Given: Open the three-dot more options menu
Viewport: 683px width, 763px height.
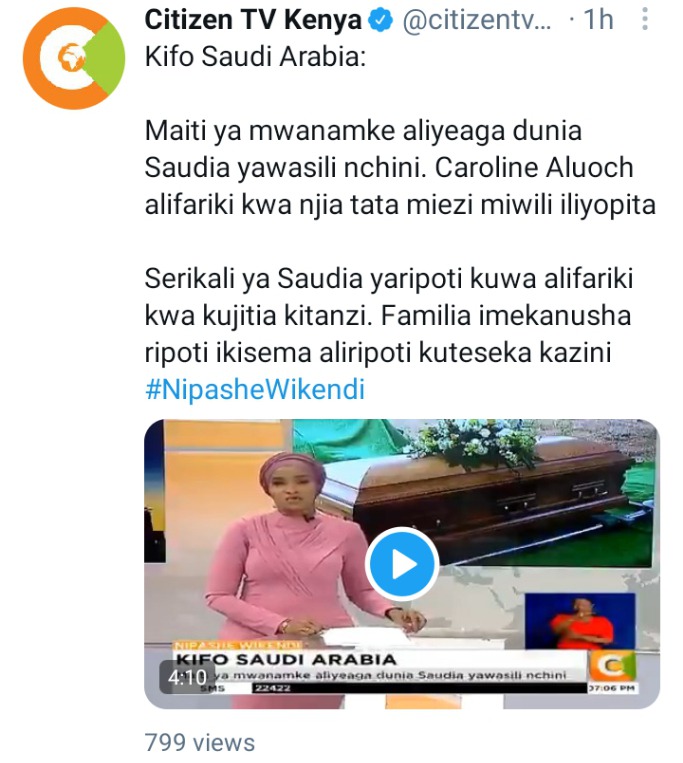Looking at the screenshot, I should (645, 20).
